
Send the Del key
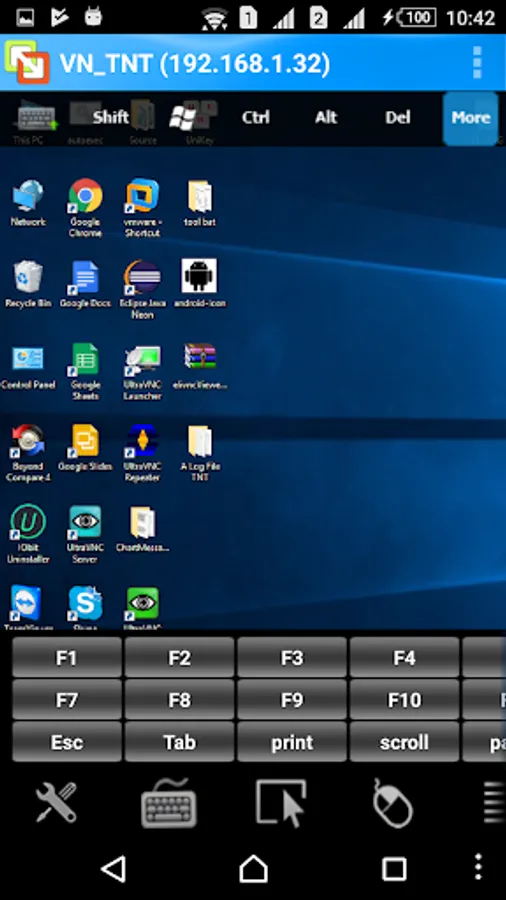[x=398, y=118]
